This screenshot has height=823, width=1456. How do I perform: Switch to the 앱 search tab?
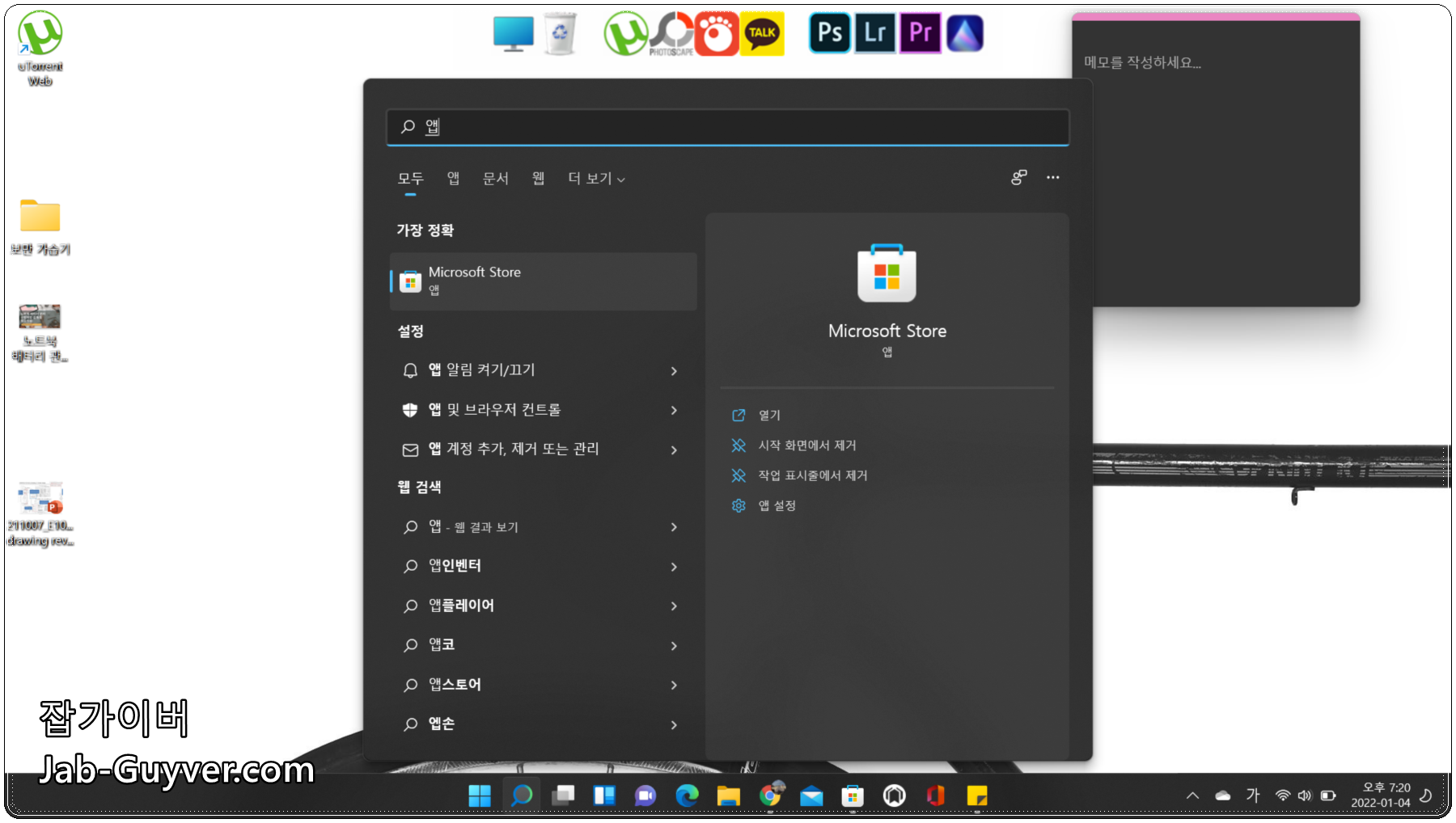click(452, 178)
